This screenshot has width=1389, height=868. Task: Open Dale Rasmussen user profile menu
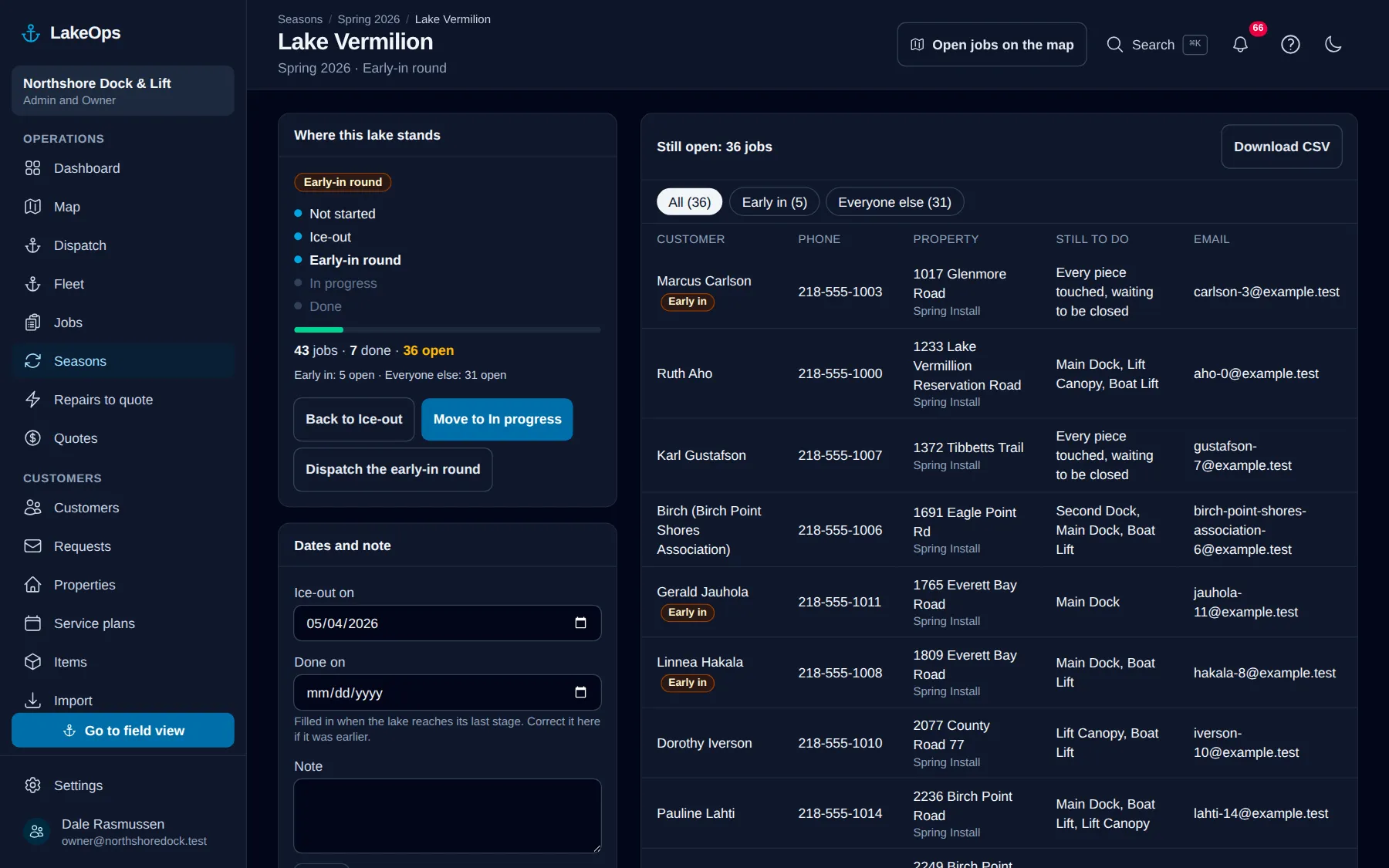point(123,832)
